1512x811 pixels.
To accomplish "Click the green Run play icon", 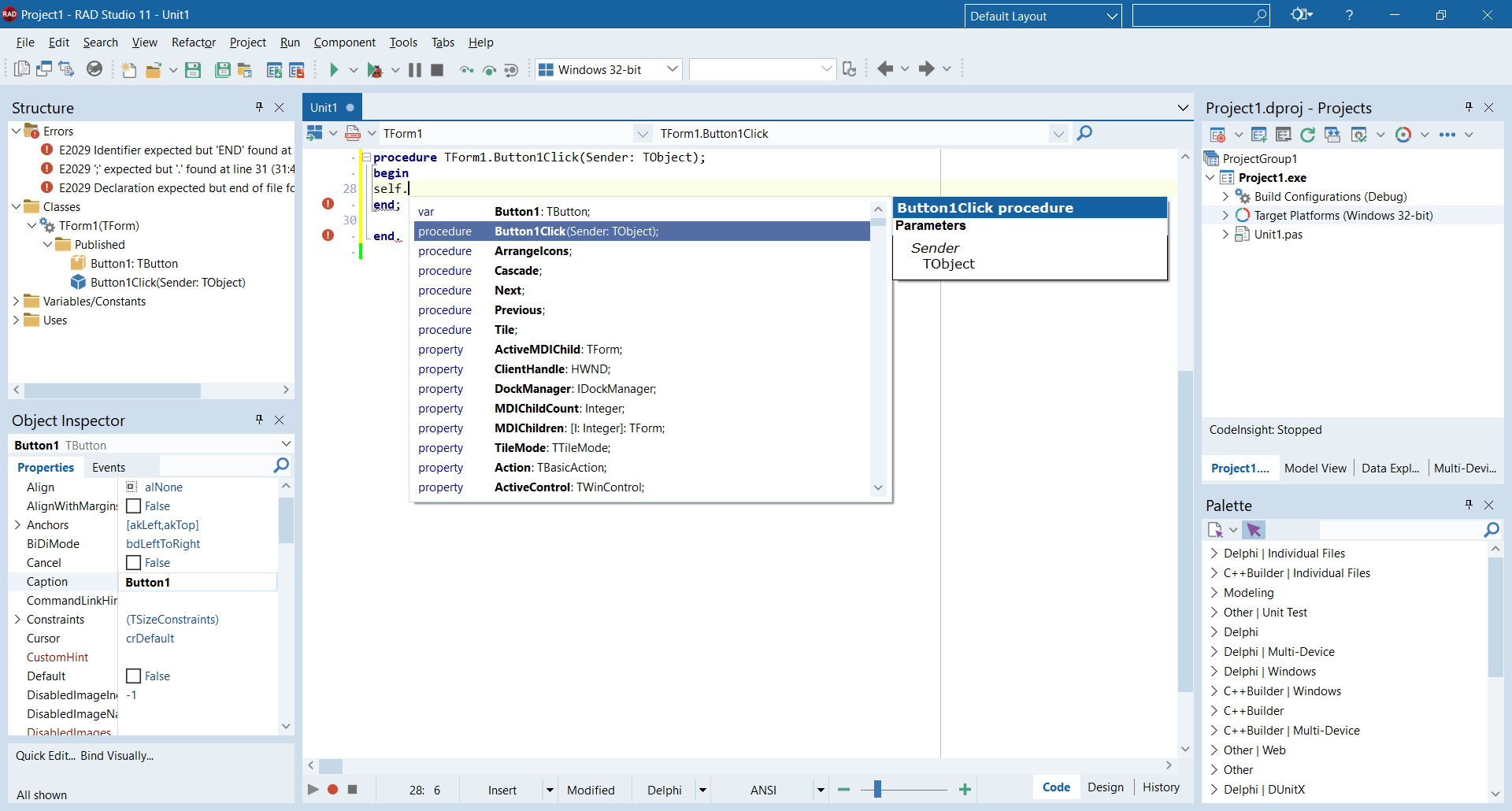I will [x=334, y=70].
